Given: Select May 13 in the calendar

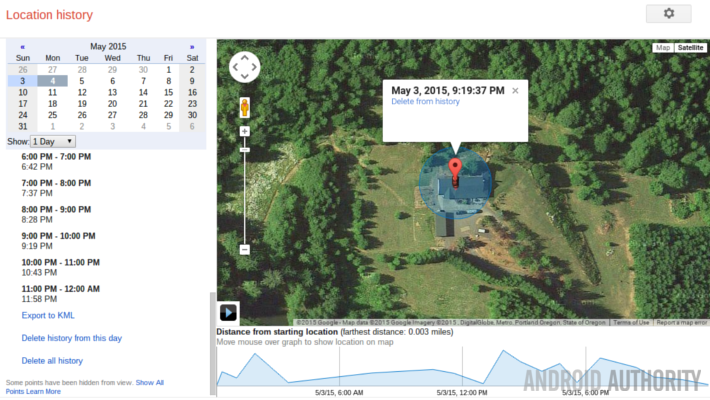Looking at the screenshot, I should pos(112,92).
